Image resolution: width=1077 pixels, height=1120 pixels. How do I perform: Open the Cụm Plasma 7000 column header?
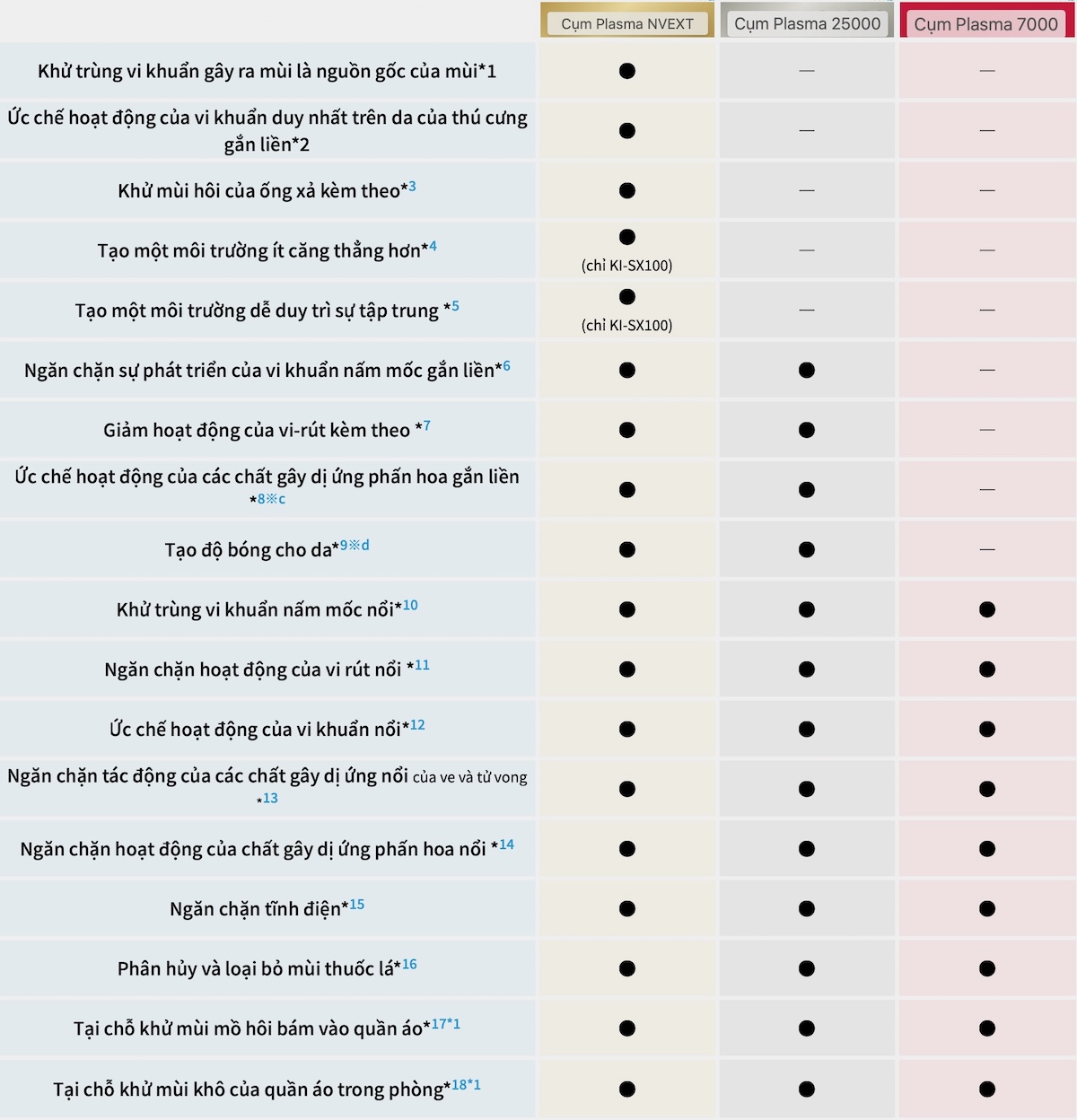[x=985, y=24]
